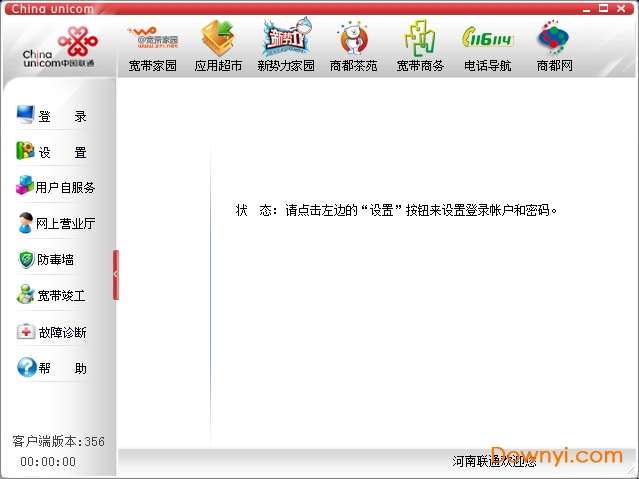Click the 商都网 label text
Image resolution: width=639 pixels, height=479 pixels.
555,66
